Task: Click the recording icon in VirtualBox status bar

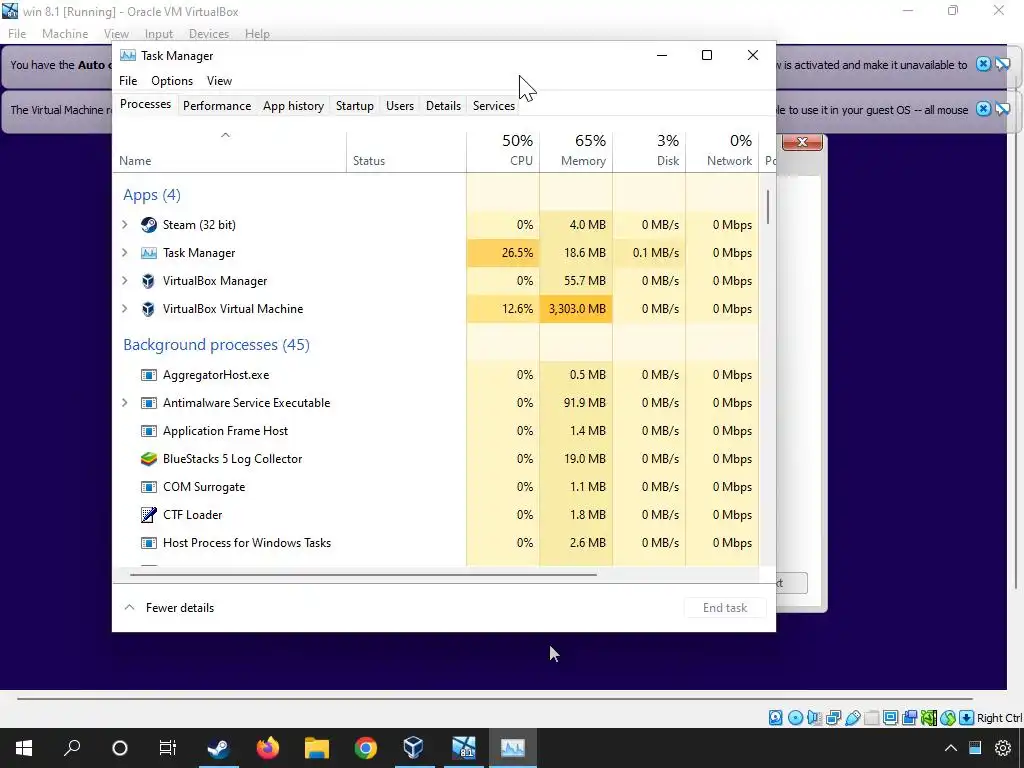Action: click(x=909, y=718)
